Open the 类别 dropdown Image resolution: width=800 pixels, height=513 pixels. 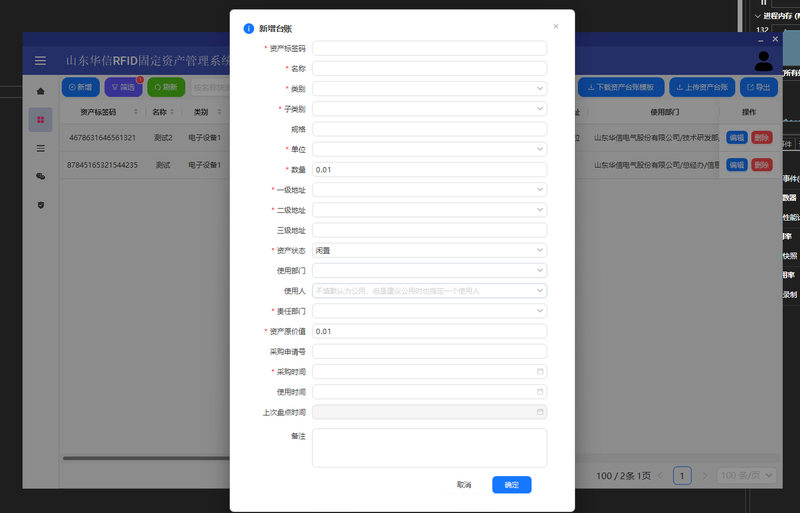(430, 89)
